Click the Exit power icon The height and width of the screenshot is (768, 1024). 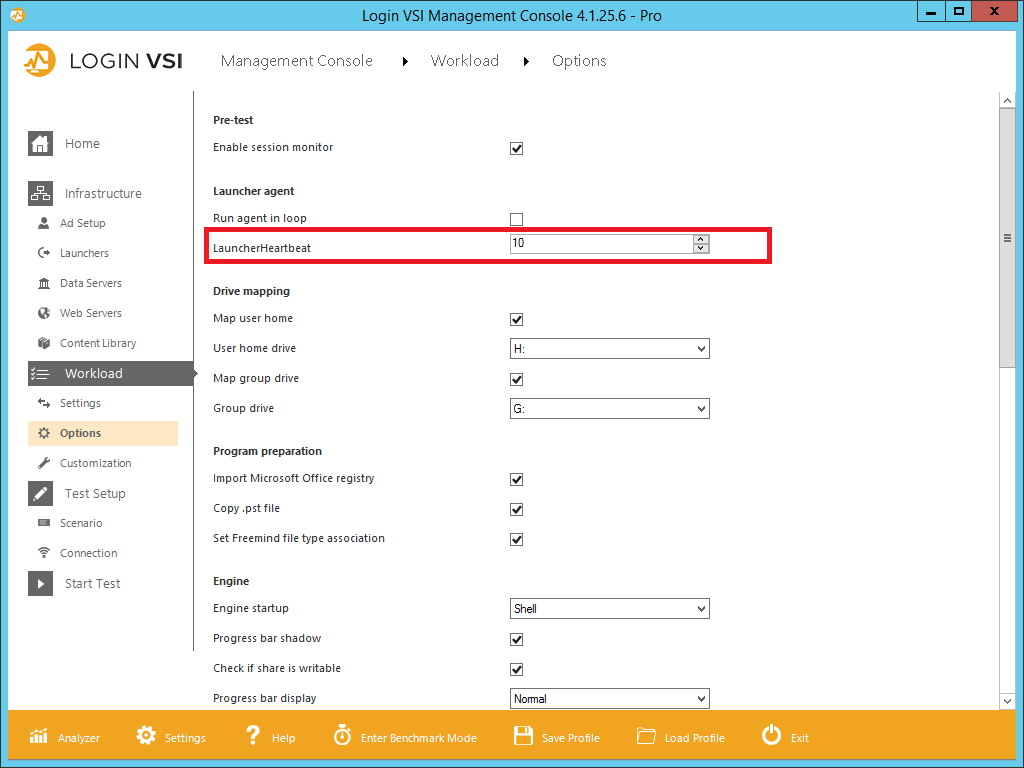[771, 735]
